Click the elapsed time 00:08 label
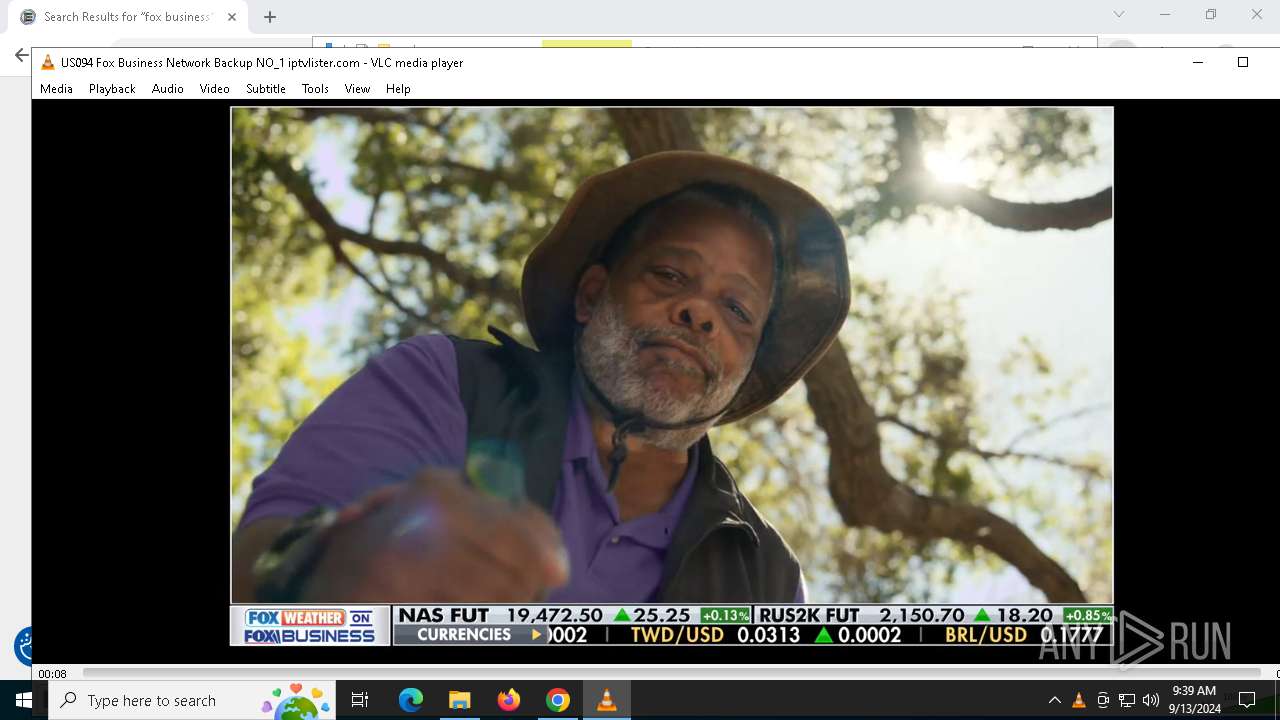Image resolution: width=1280 pixels, height=720 pixels. pos(52,674)
